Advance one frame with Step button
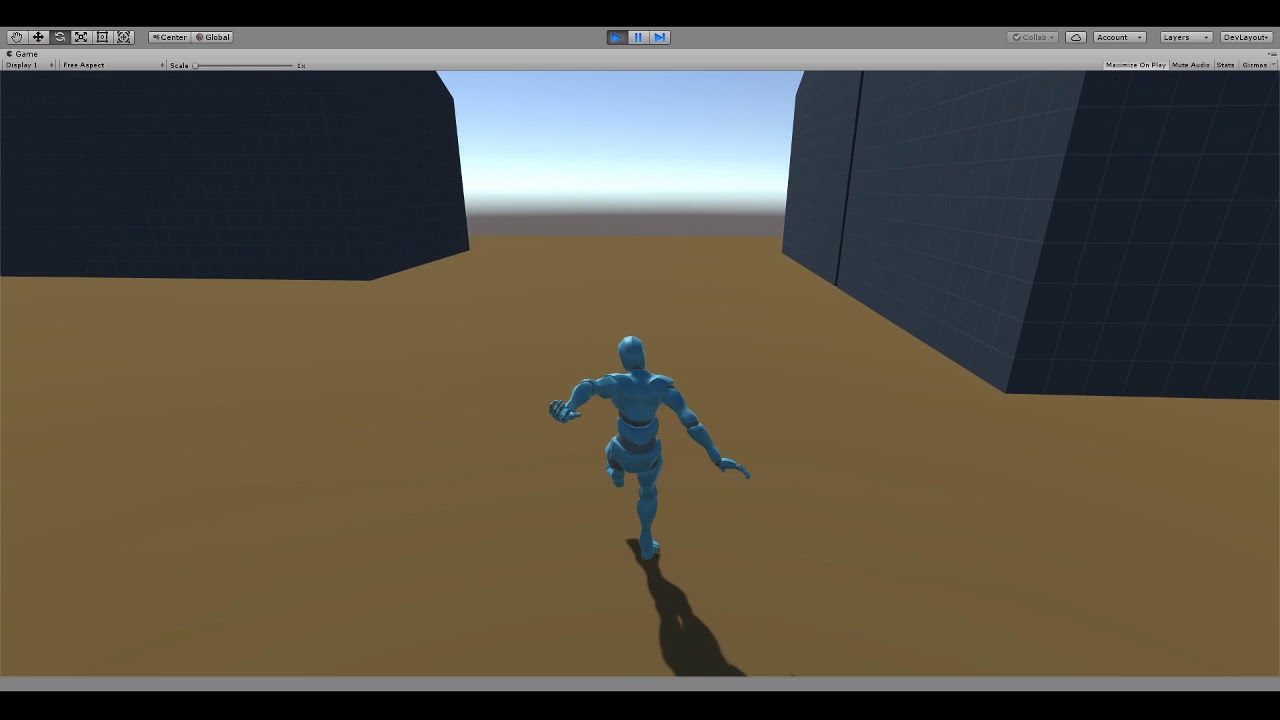The image size is (1280, 720). 660,37
